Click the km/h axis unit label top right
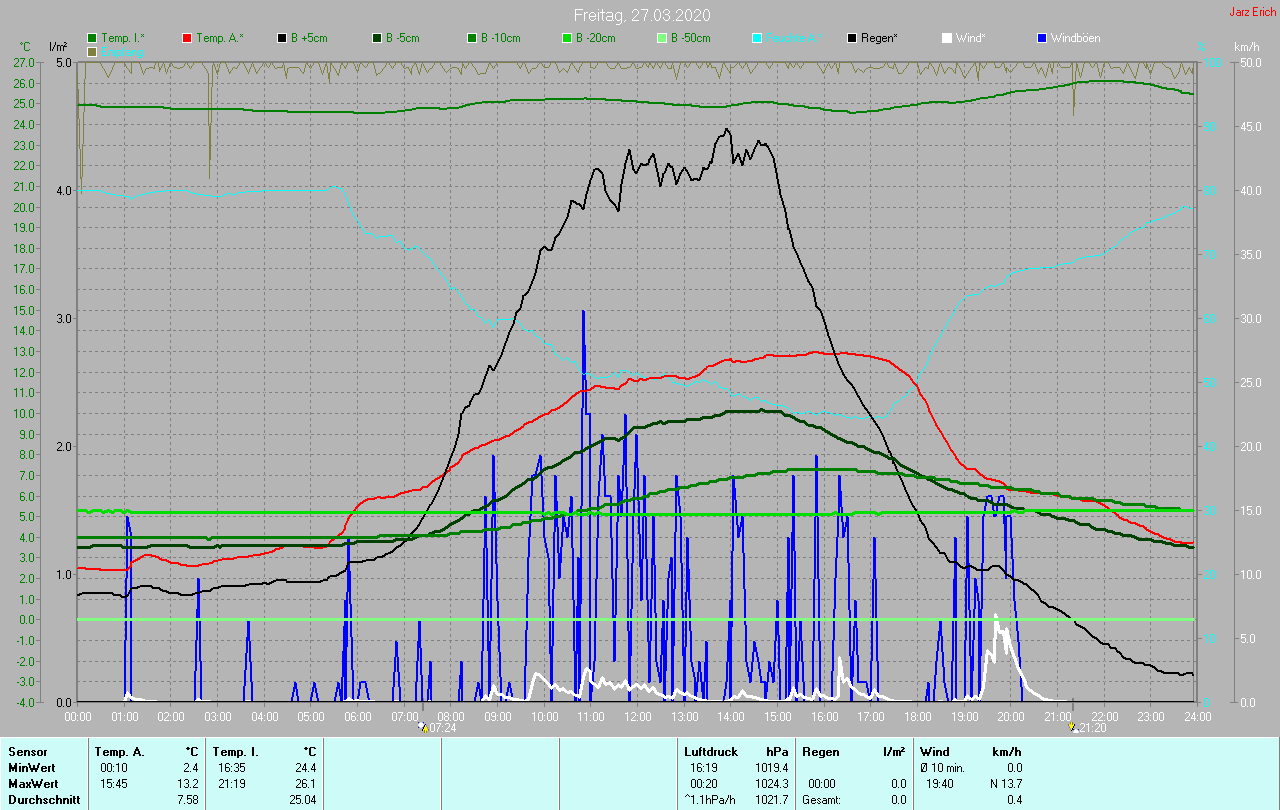This screenshot has height=810, width=1280. (1246, 47)
